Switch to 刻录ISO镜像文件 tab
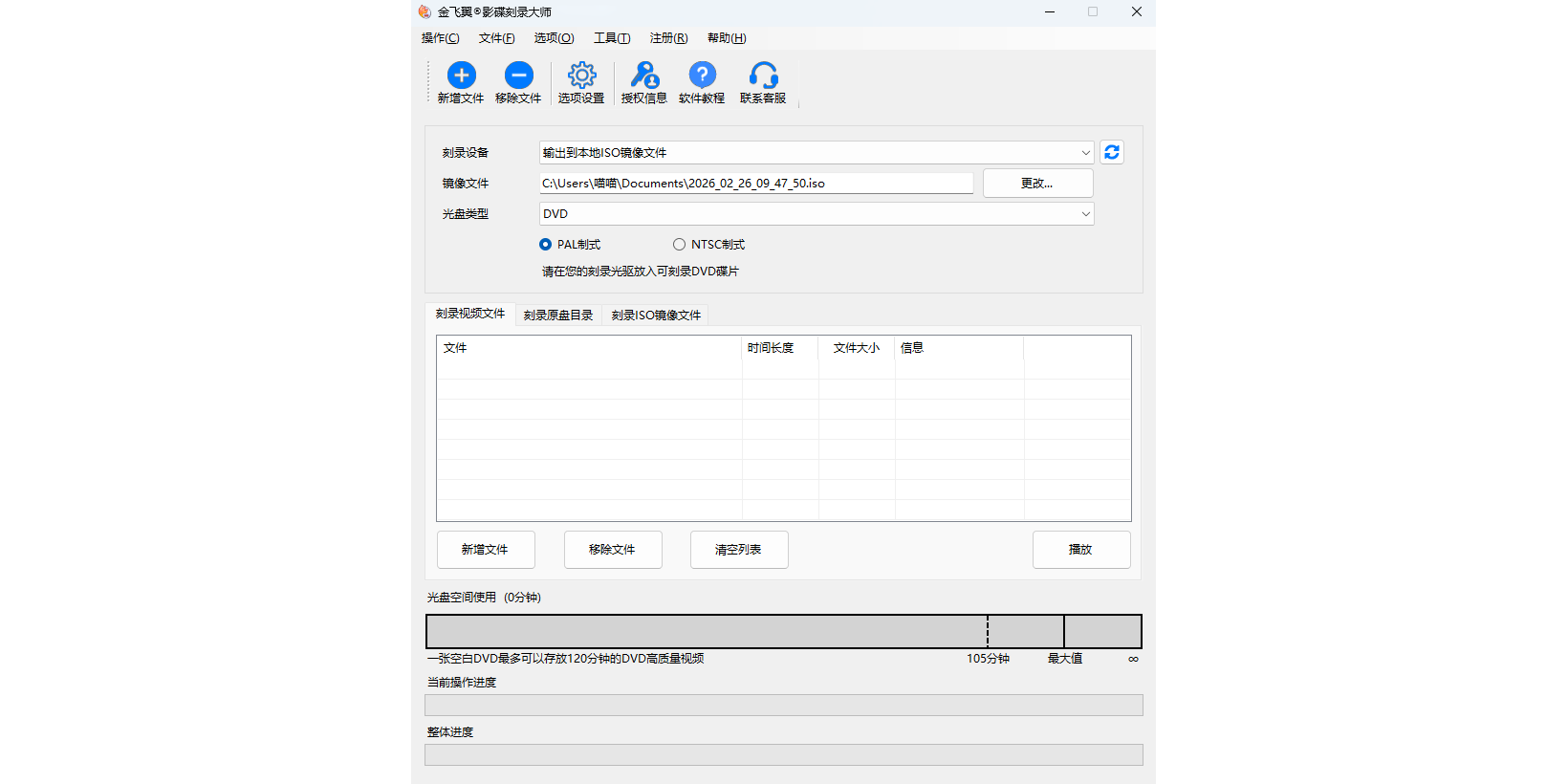Screen dimensions: 1568x784 pos(656,316)
